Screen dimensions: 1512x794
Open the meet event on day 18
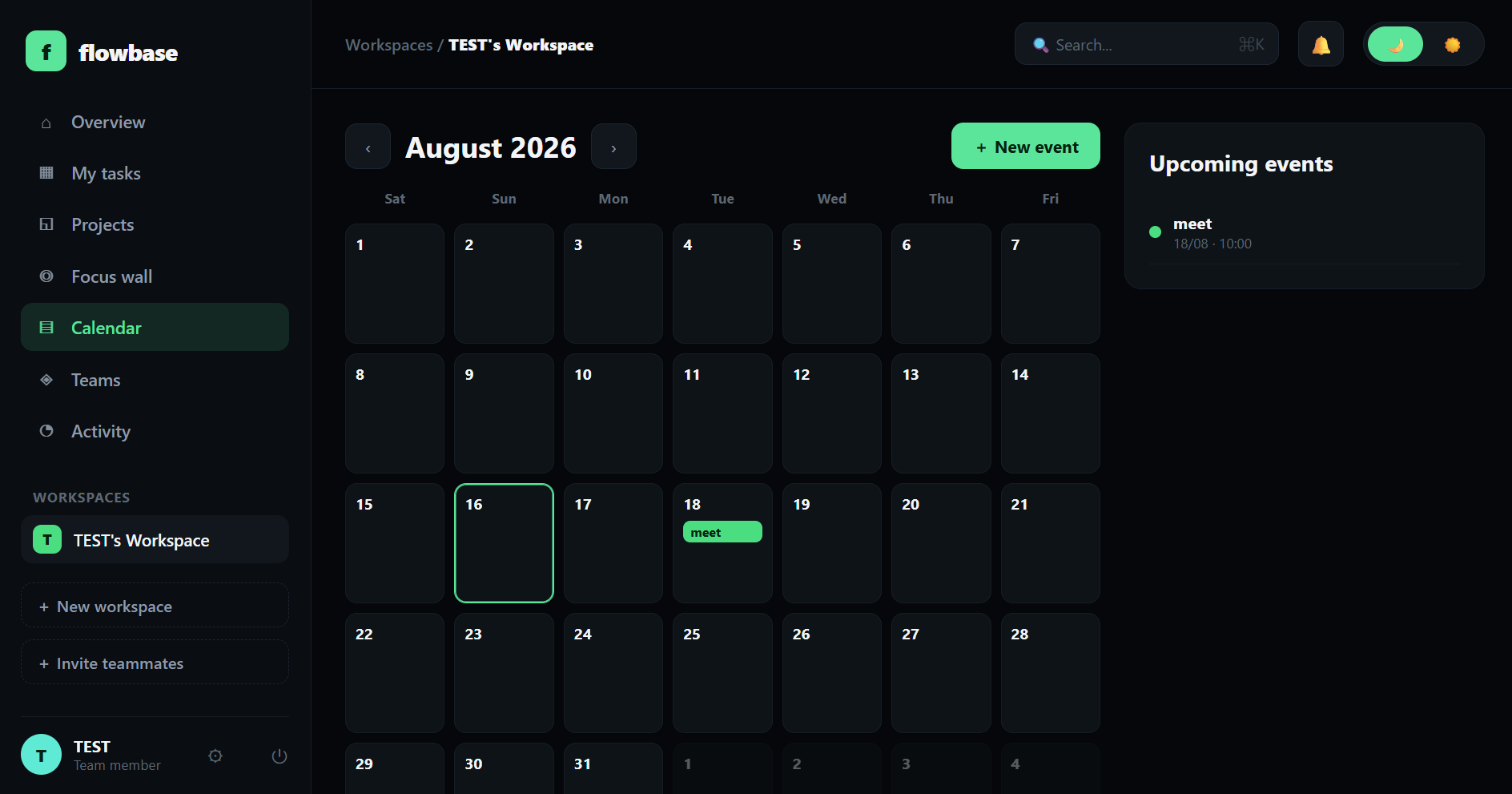[x=722, y=532]
